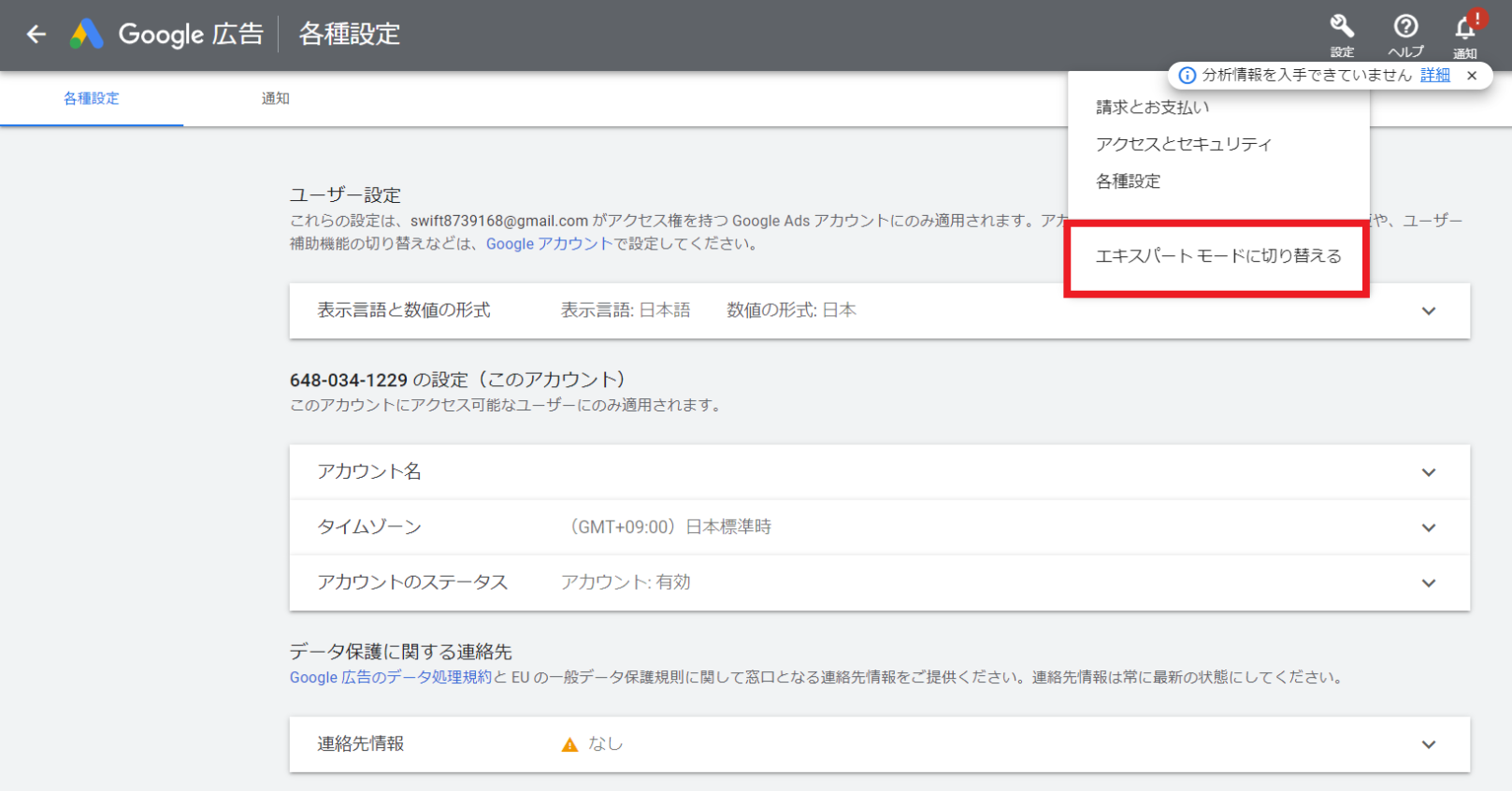Click the データ保護に関する連絡先 heading
Image resolution: width=1512 pixels, height=791 pixels.
(401, 652)
